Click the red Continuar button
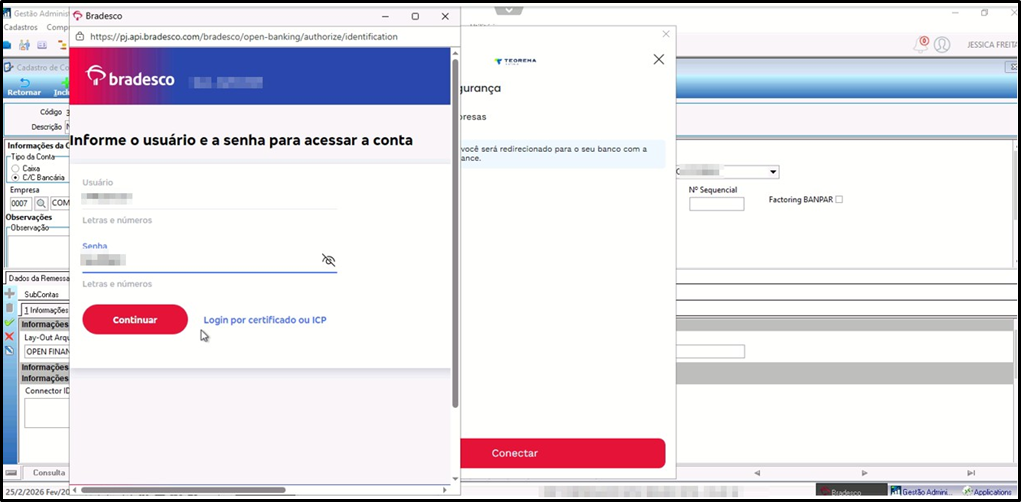 (x=135, y=320)
